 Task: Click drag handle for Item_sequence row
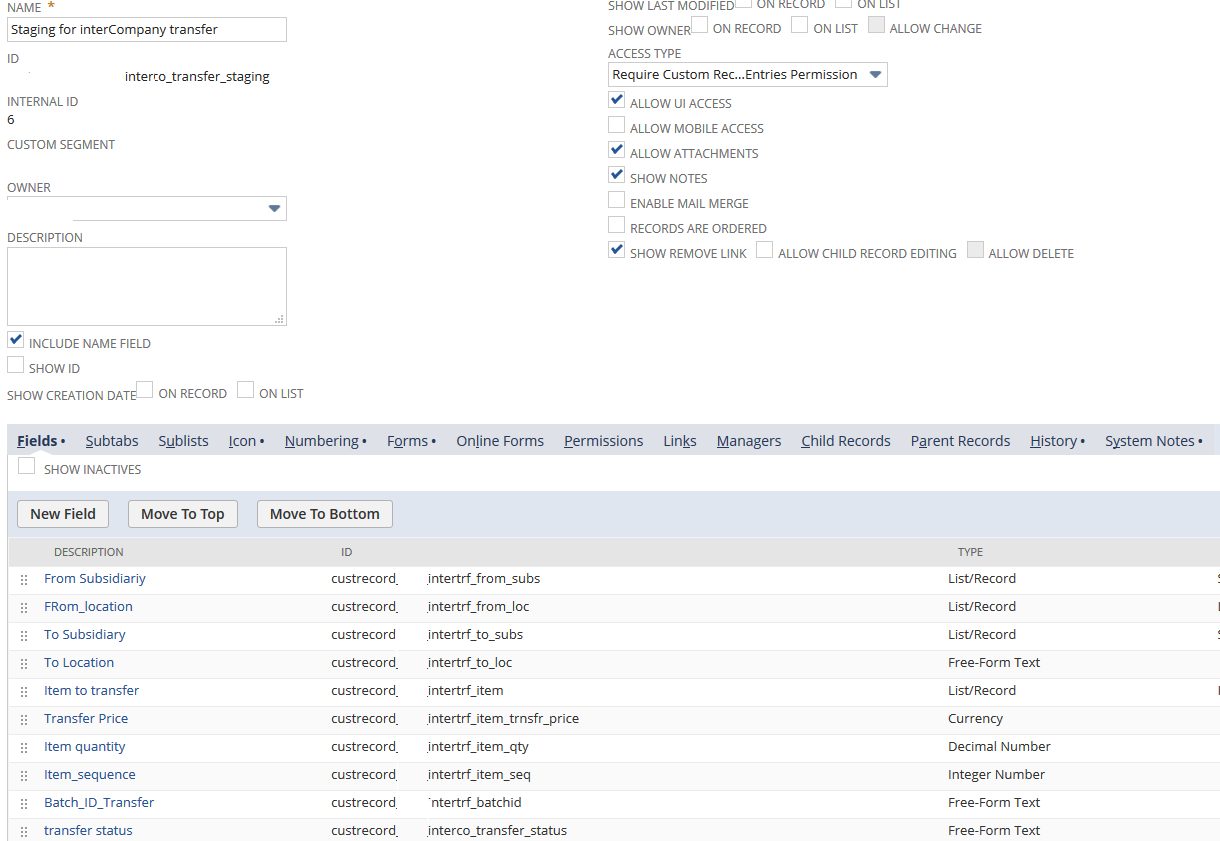(x=24, y=776)
